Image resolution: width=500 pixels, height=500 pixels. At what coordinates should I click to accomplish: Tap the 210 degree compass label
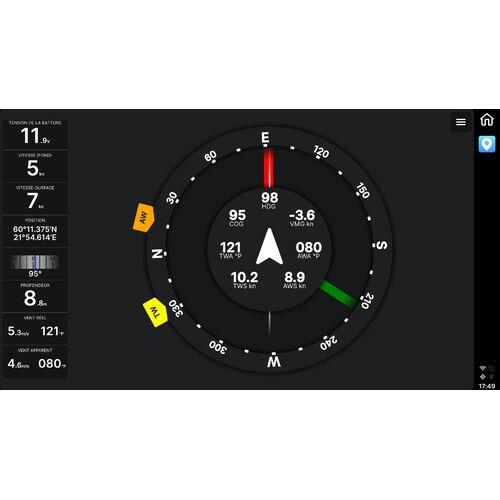pos(368,301)
